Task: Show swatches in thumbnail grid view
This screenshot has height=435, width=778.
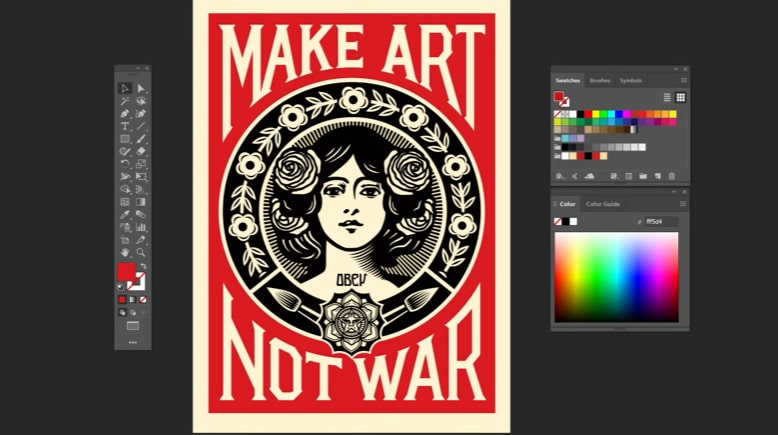Action: tap(681, 97)
